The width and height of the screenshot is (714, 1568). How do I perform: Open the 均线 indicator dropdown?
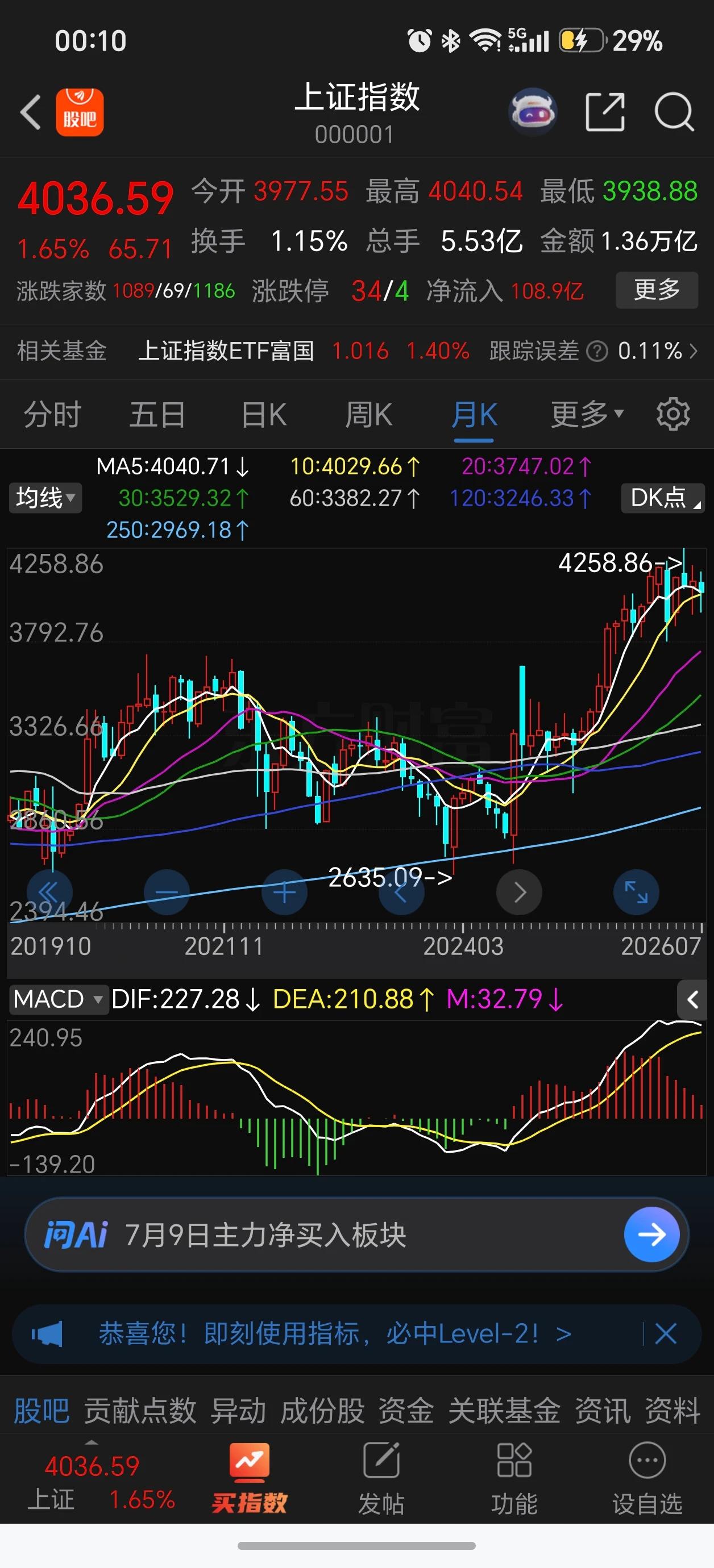click(x=45, y=498)
